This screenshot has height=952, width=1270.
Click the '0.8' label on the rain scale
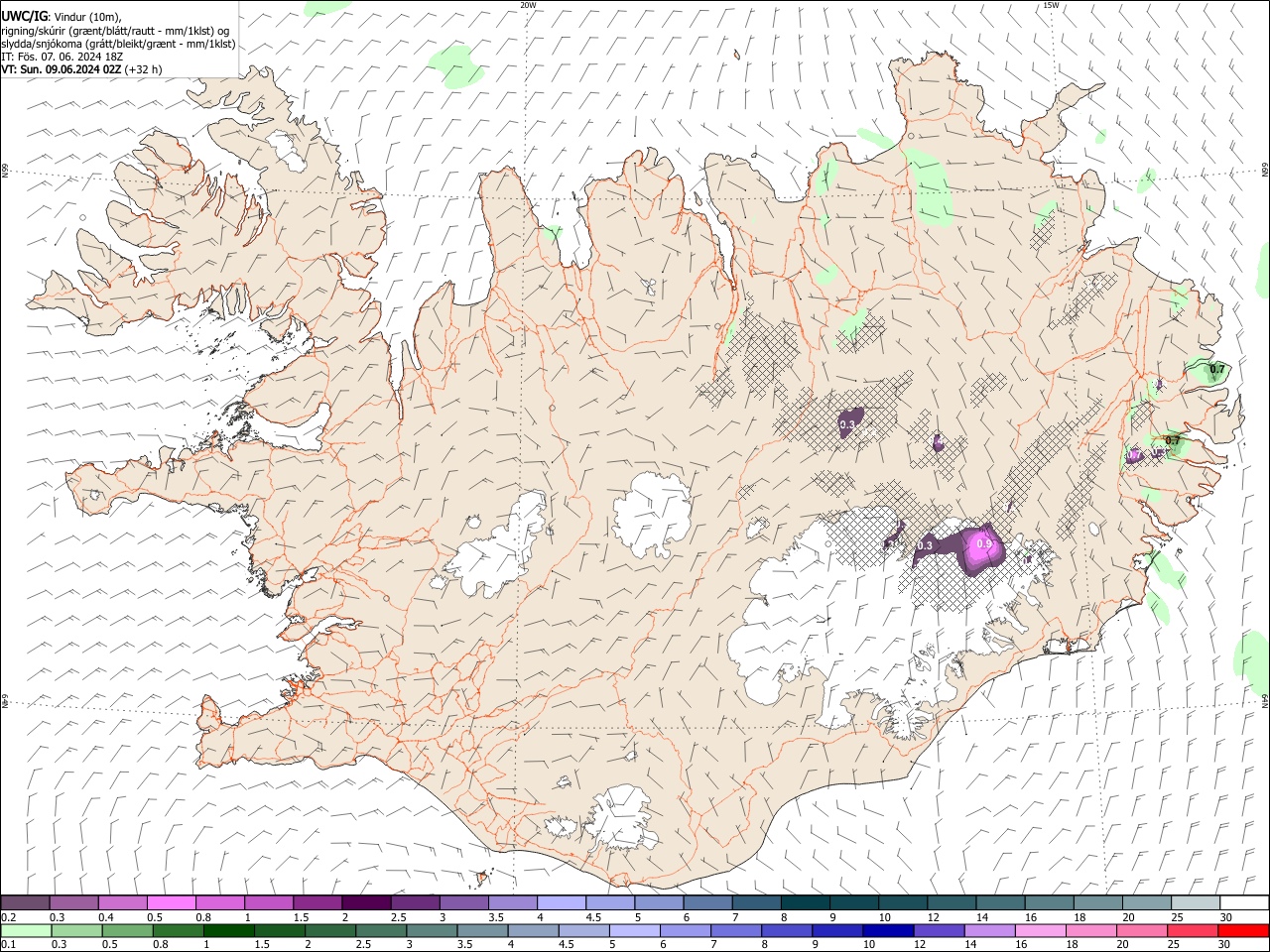(x=160, y=945)
